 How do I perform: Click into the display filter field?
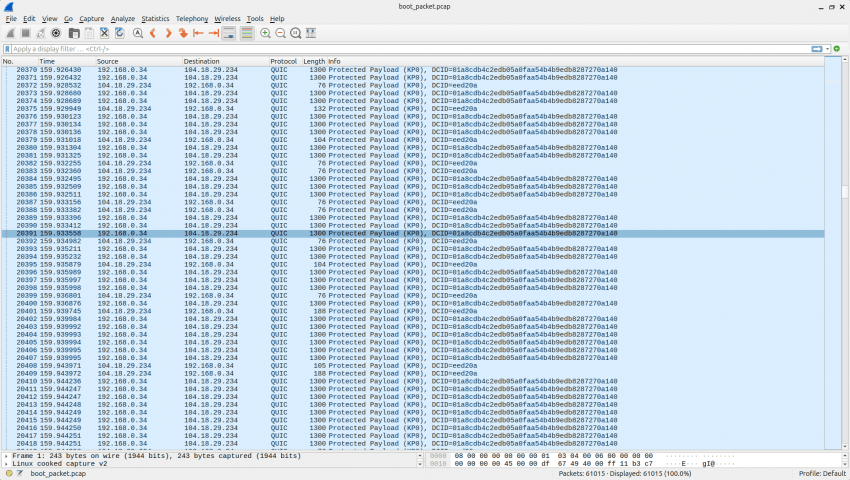click(x=400, y=48)
